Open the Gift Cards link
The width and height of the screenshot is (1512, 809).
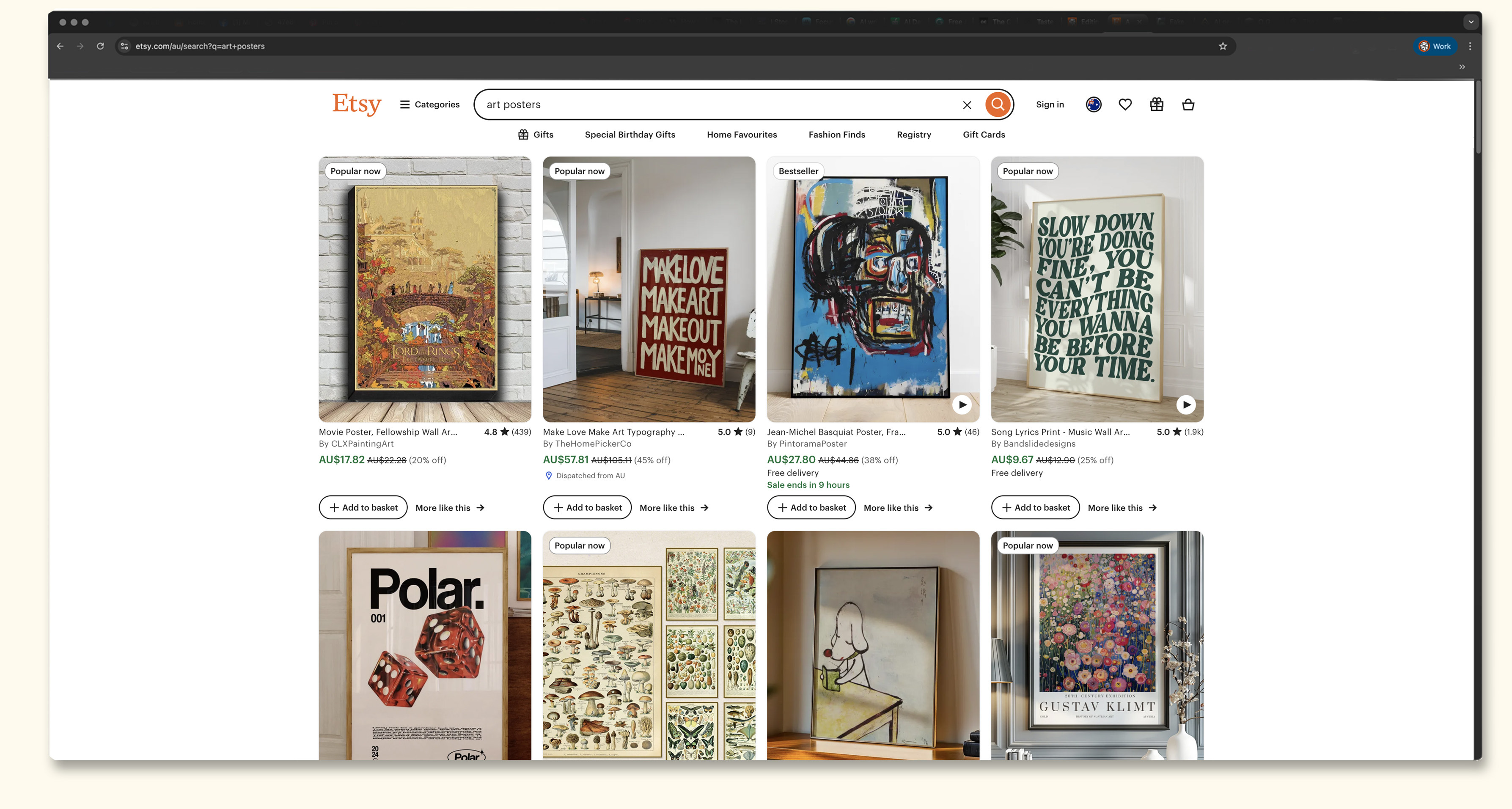point(984,135)
